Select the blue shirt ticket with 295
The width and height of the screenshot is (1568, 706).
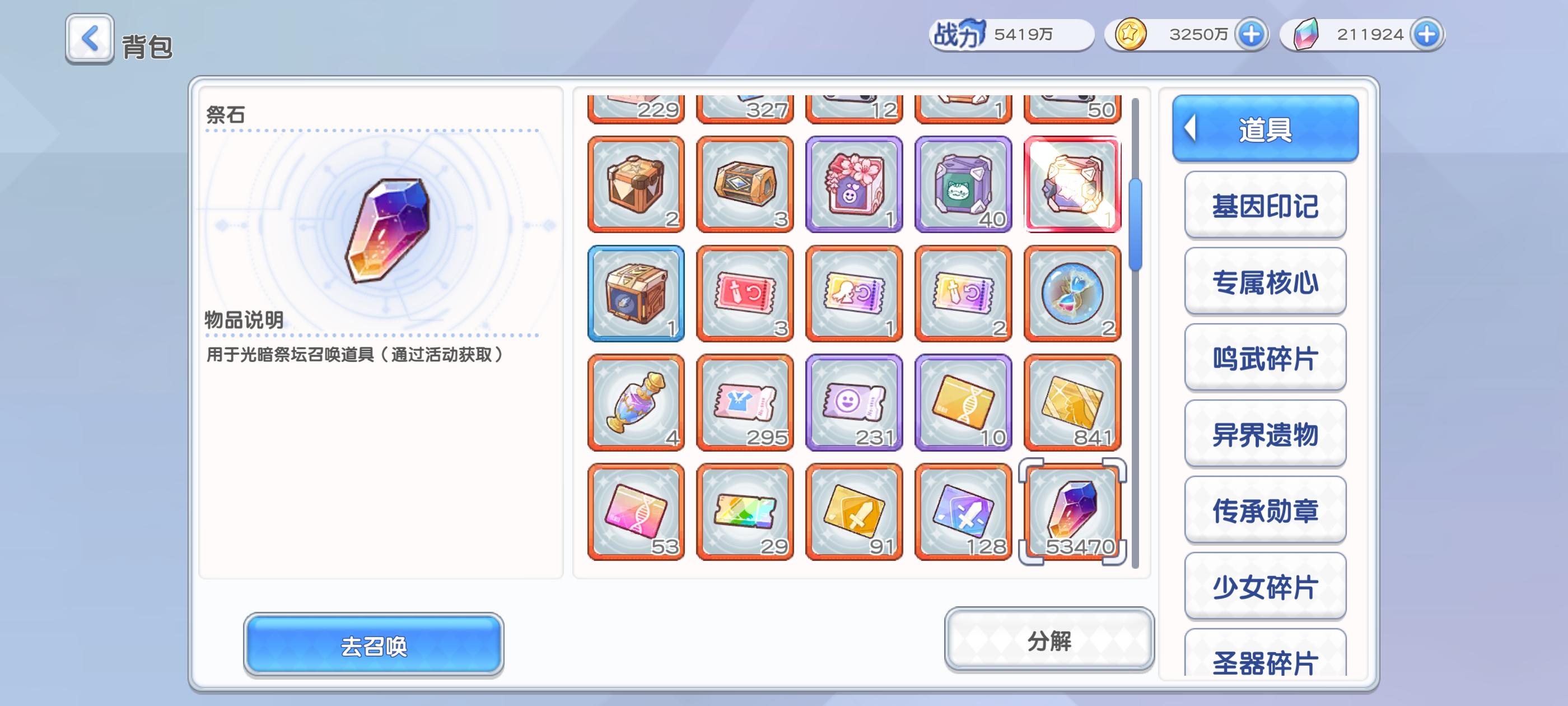coord(745,403)
